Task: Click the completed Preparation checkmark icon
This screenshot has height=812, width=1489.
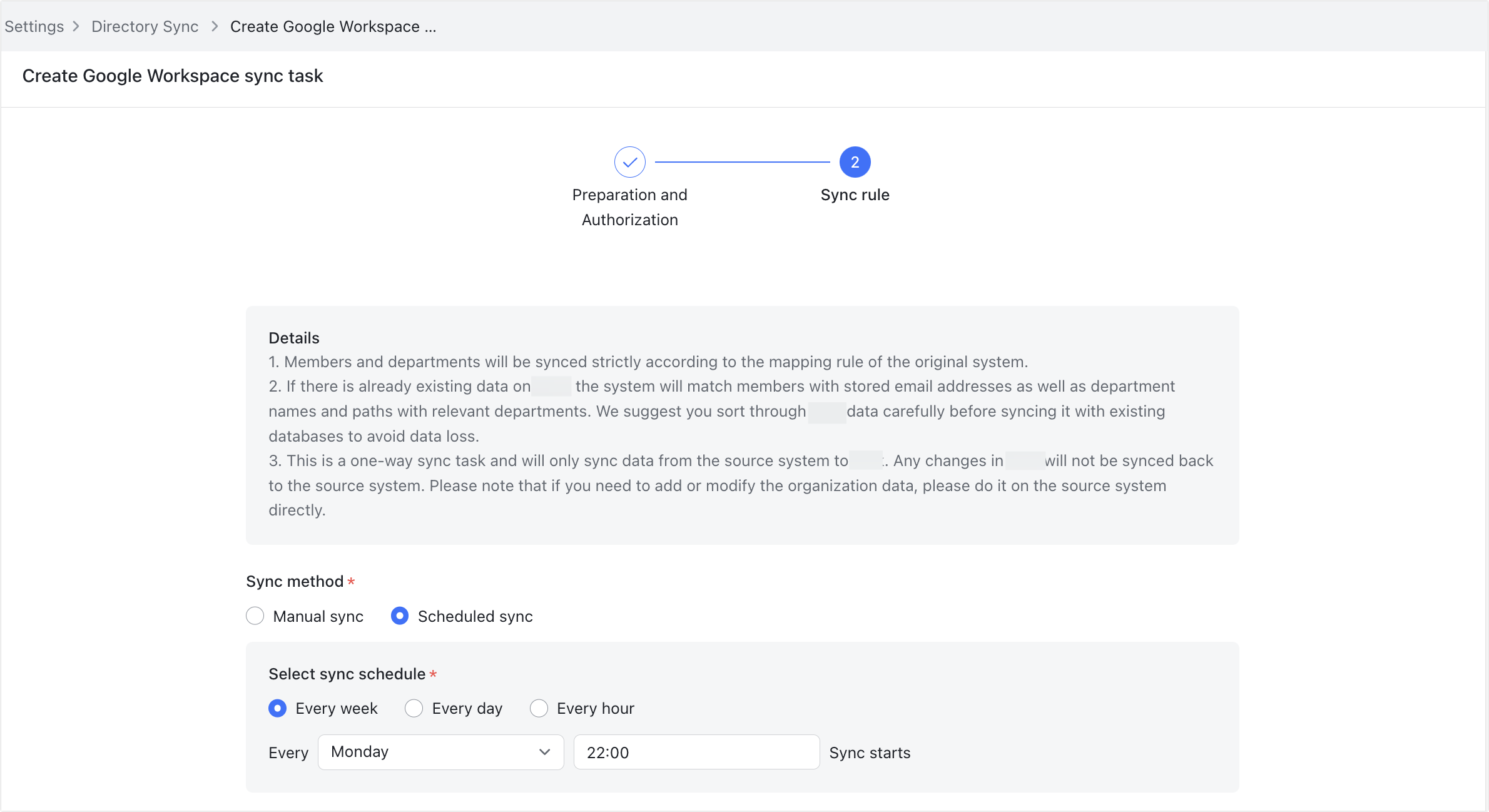Action: (x=629, y=161)
